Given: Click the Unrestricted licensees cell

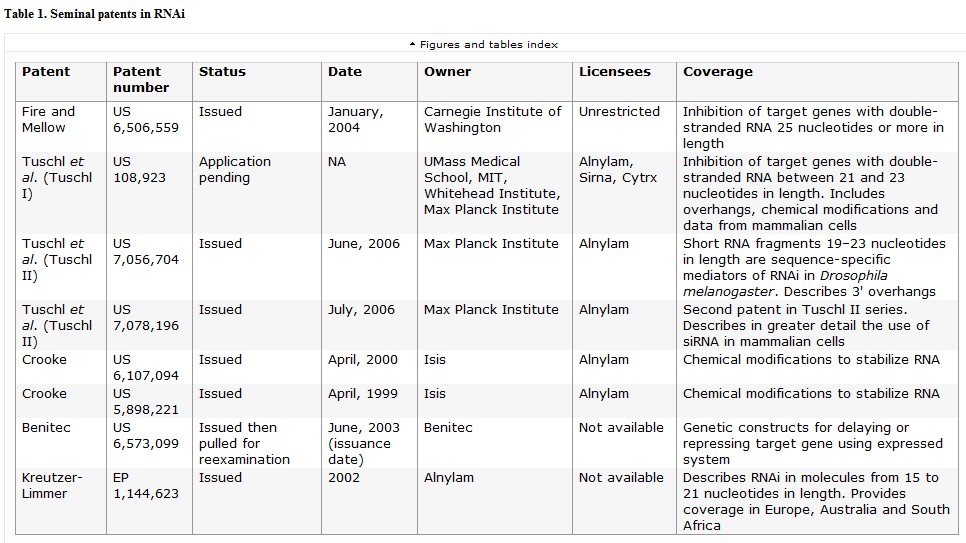Looking at the screenshot, I should click(619, 111).
